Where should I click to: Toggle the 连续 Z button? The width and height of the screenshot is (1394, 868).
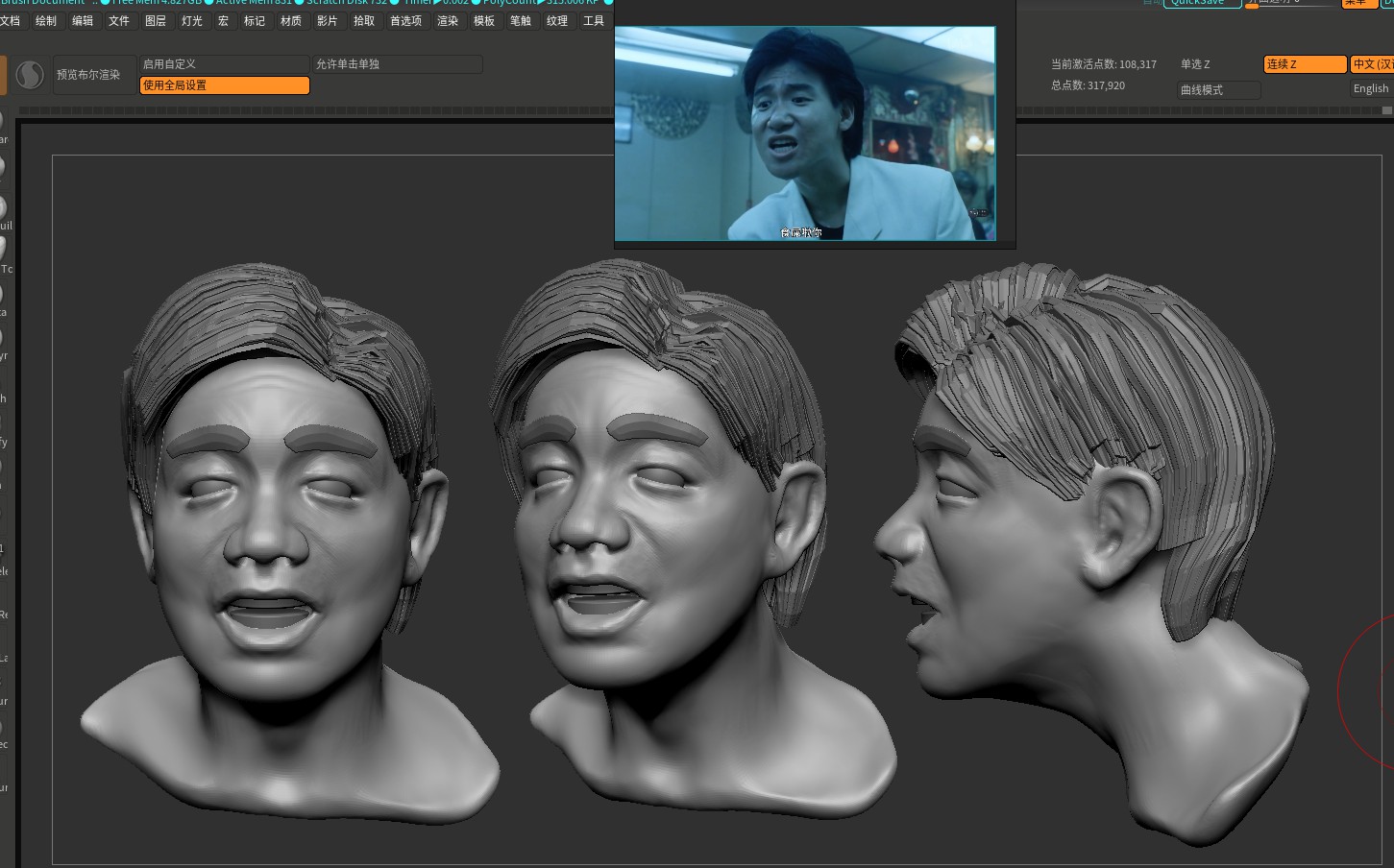click(1305, 64)
